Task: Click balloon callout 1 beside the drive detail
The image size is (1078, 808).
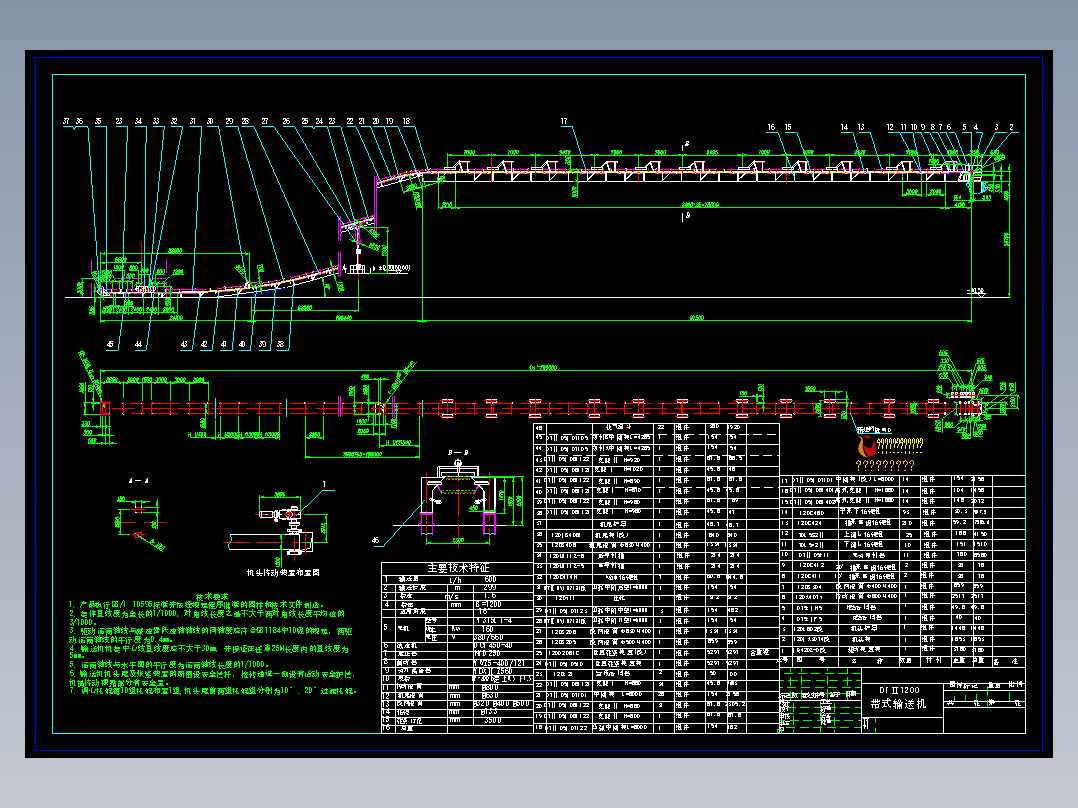Action: (324, 485)
